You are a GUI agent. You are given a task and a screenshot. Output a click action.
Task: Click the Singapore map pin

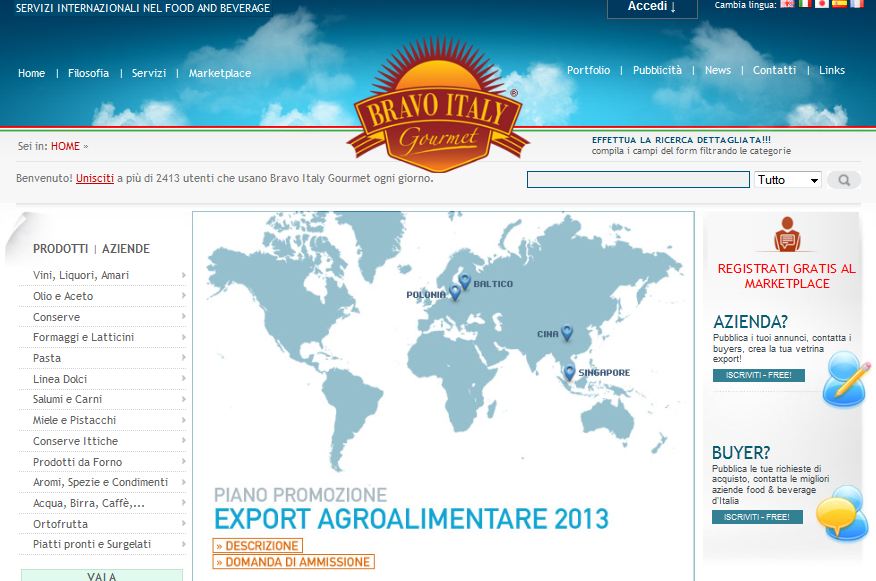(x=569, y=372)
